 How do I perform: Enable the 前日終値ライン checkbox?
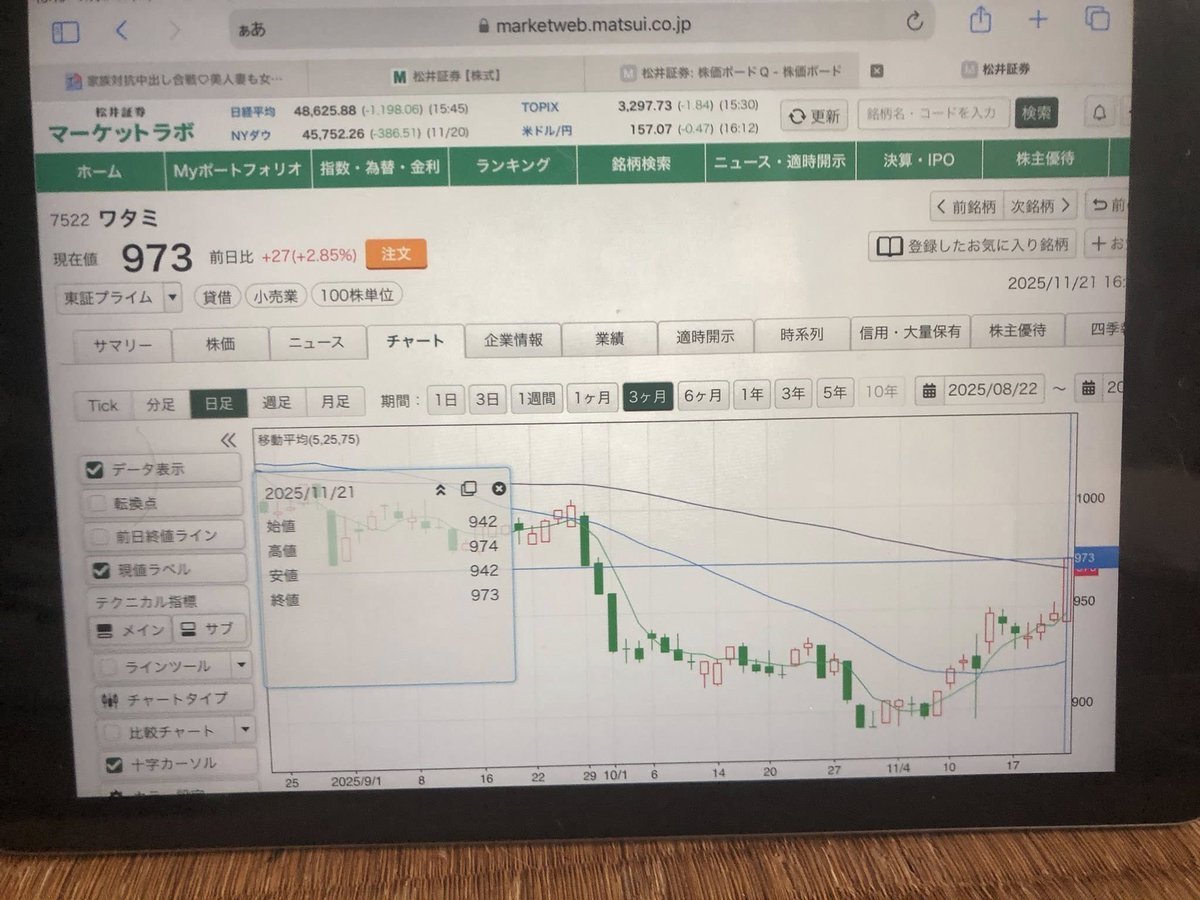tap(98, 536)
